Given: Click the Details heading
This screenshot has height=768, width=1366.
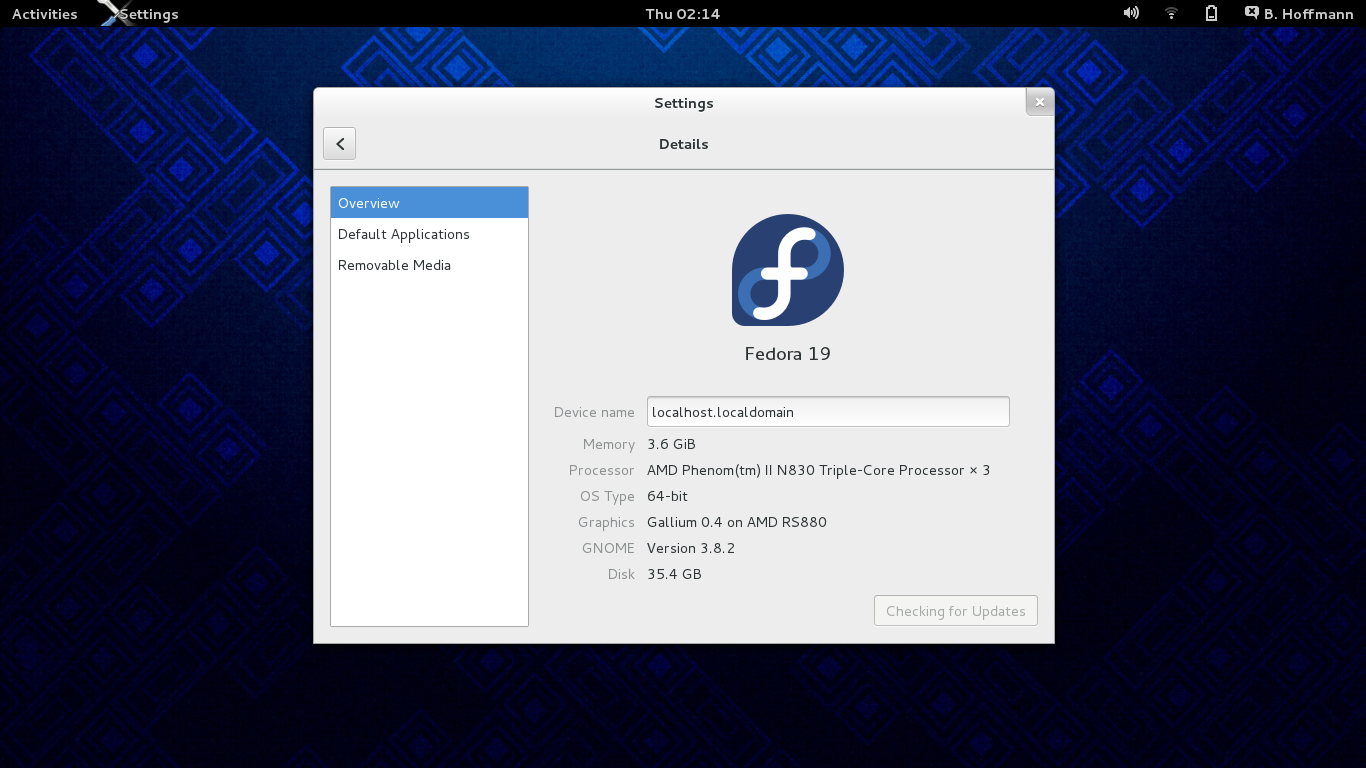Looking at the screenshot, I should 684,144.
